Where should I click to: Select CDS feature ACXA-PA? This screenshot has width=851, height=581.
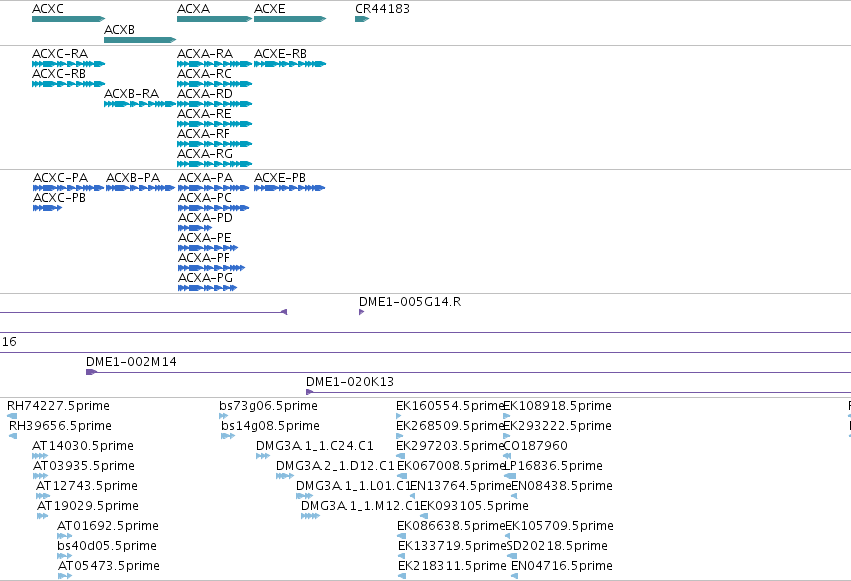point(213,188)
